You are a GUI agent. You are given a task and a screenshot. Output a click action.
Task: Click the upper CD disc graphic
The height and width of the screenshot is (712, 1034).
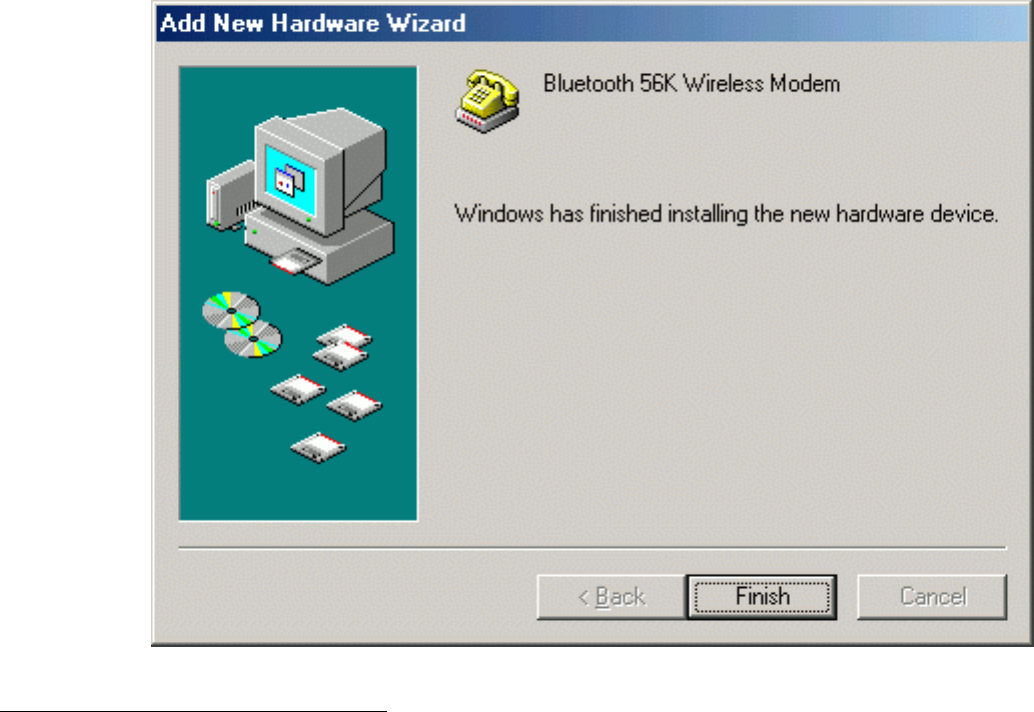click(231, 309)
